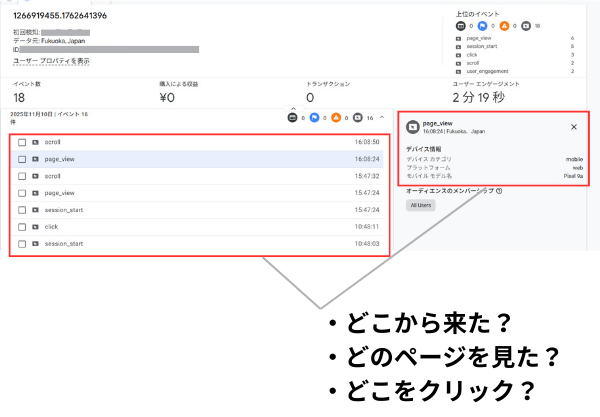Click the event icon of the click row

coord(35,227)
